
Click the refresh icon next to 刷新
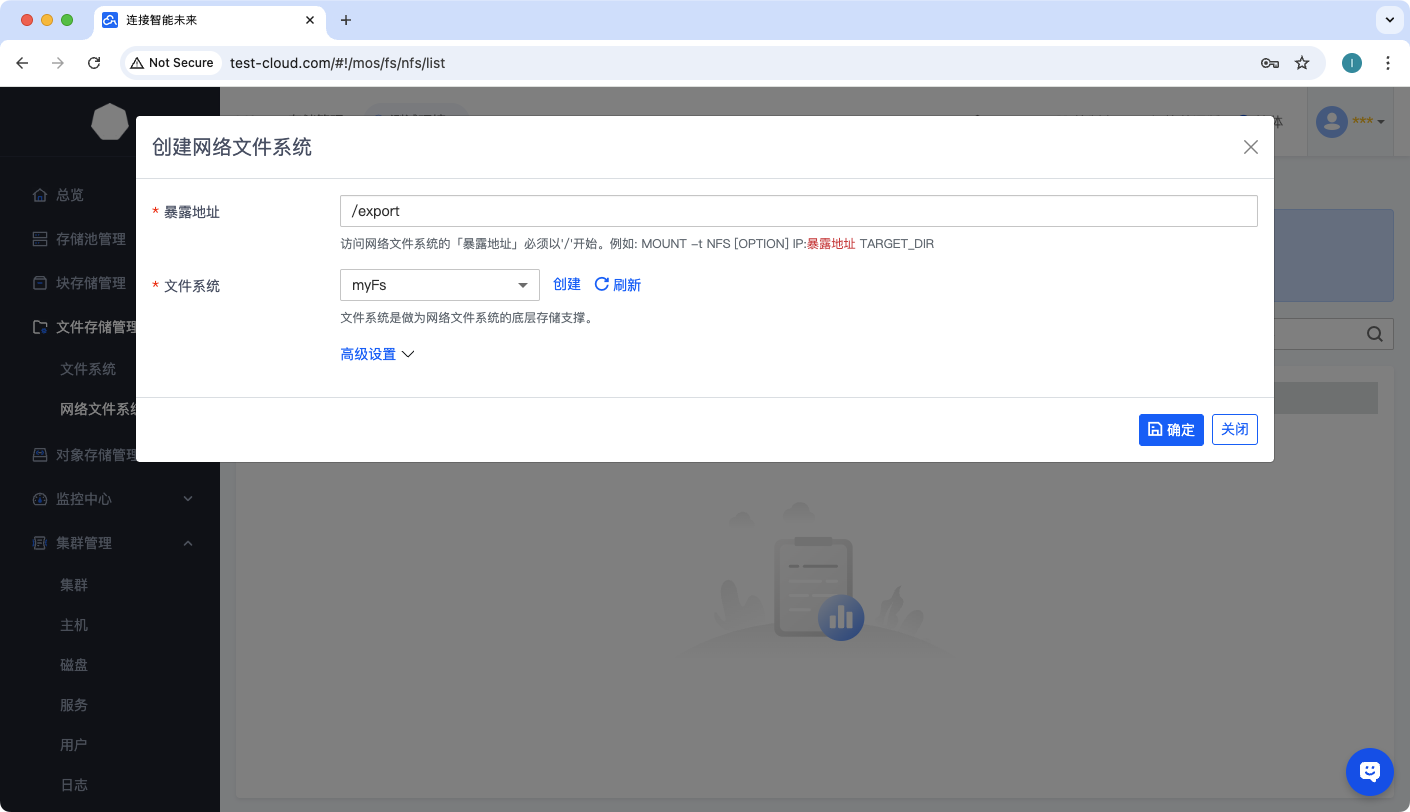(x=602, y=285)
